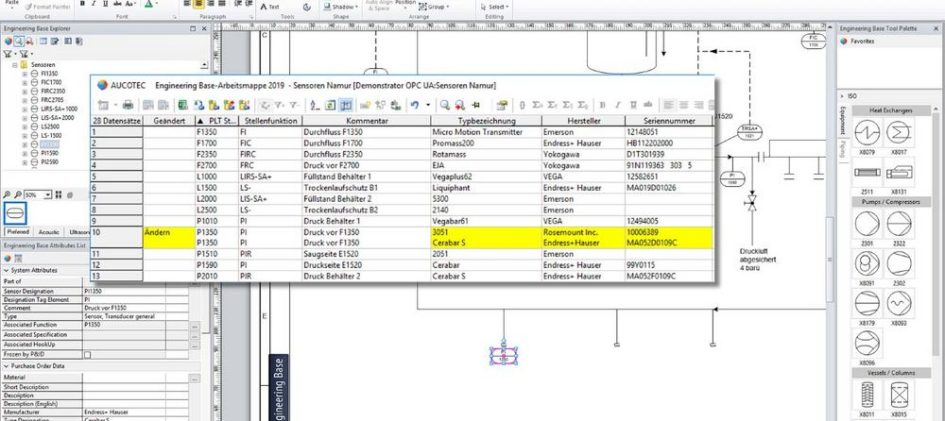Select the X8079 heat exchanger symbol
The image size is (945, 421).
coord(867,133)
